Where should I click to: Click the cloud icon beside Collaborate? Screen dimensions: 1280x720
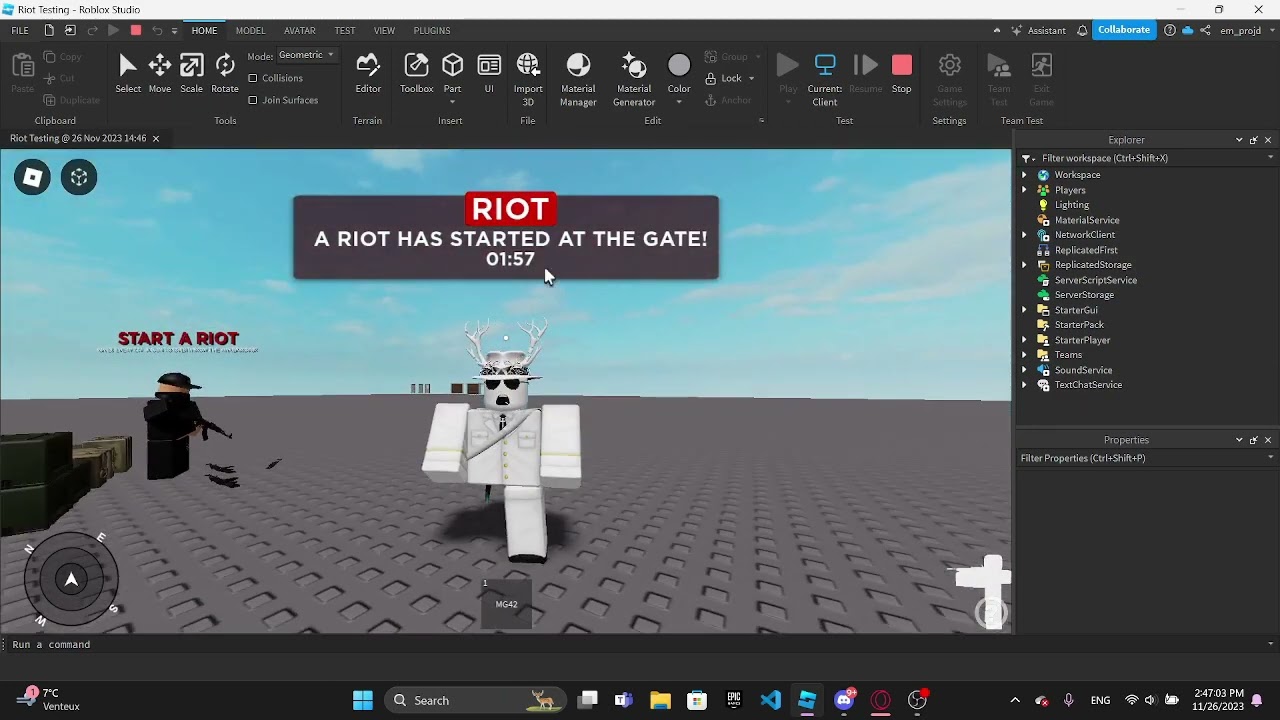(1187, 30)
